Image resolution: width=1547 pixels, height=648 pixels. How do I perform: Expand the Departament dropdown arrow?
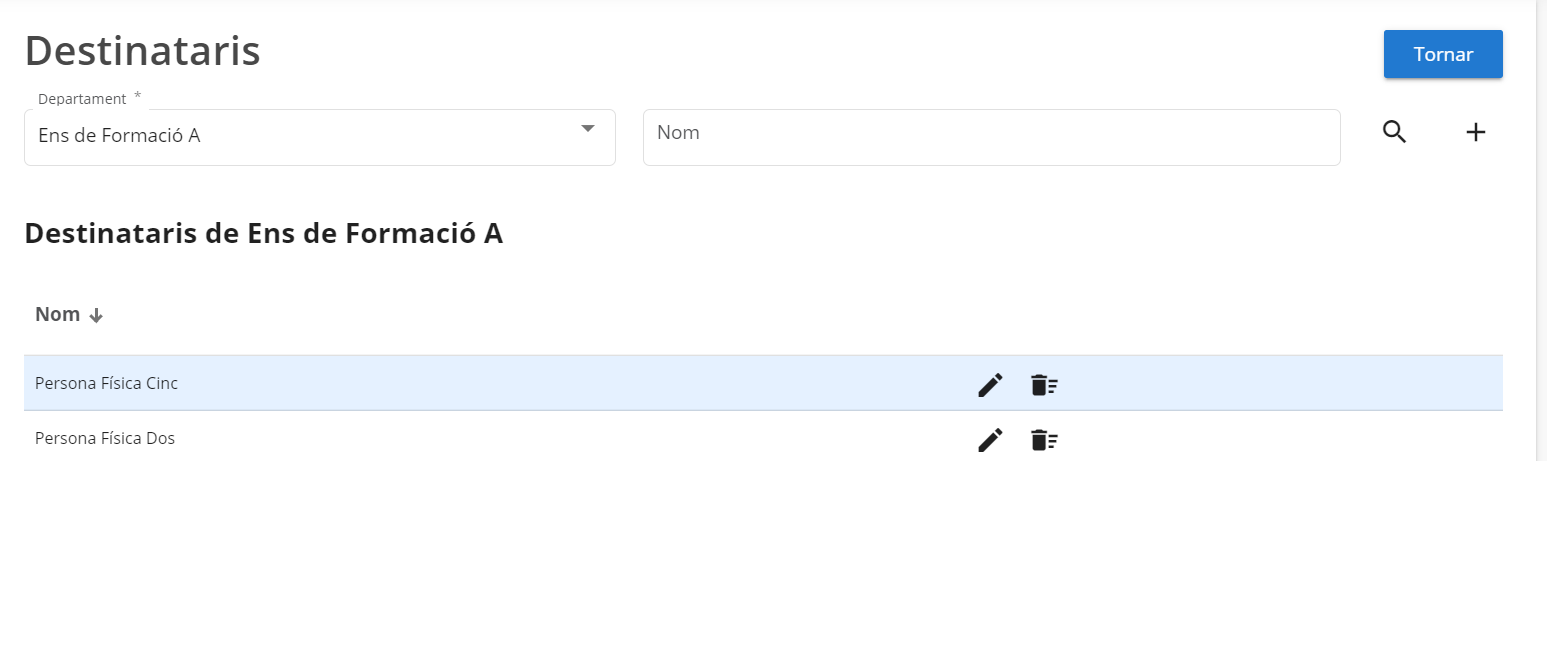point(588,128)
